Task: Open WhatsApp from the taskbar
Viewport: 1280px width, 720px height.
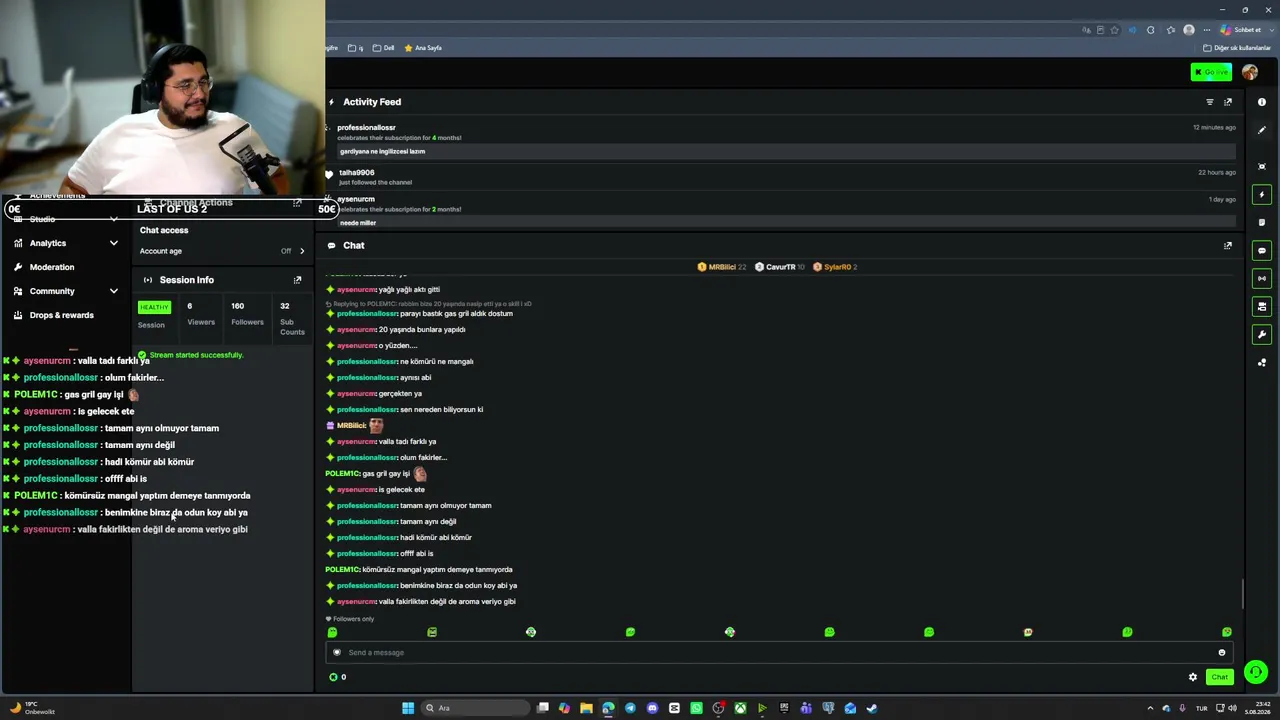Action: 696,708
